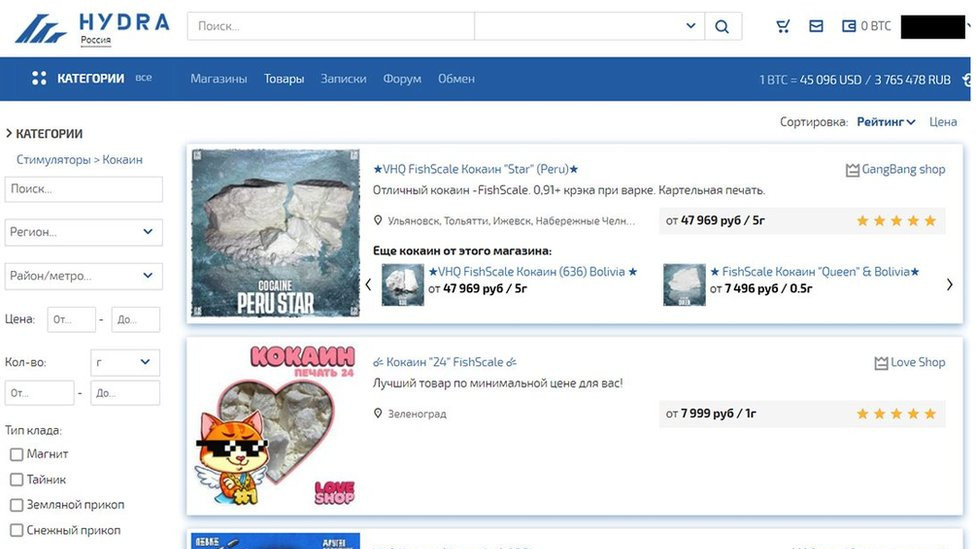
Task: Open the shopping cart icon
Action: click(x=783, y=26)
